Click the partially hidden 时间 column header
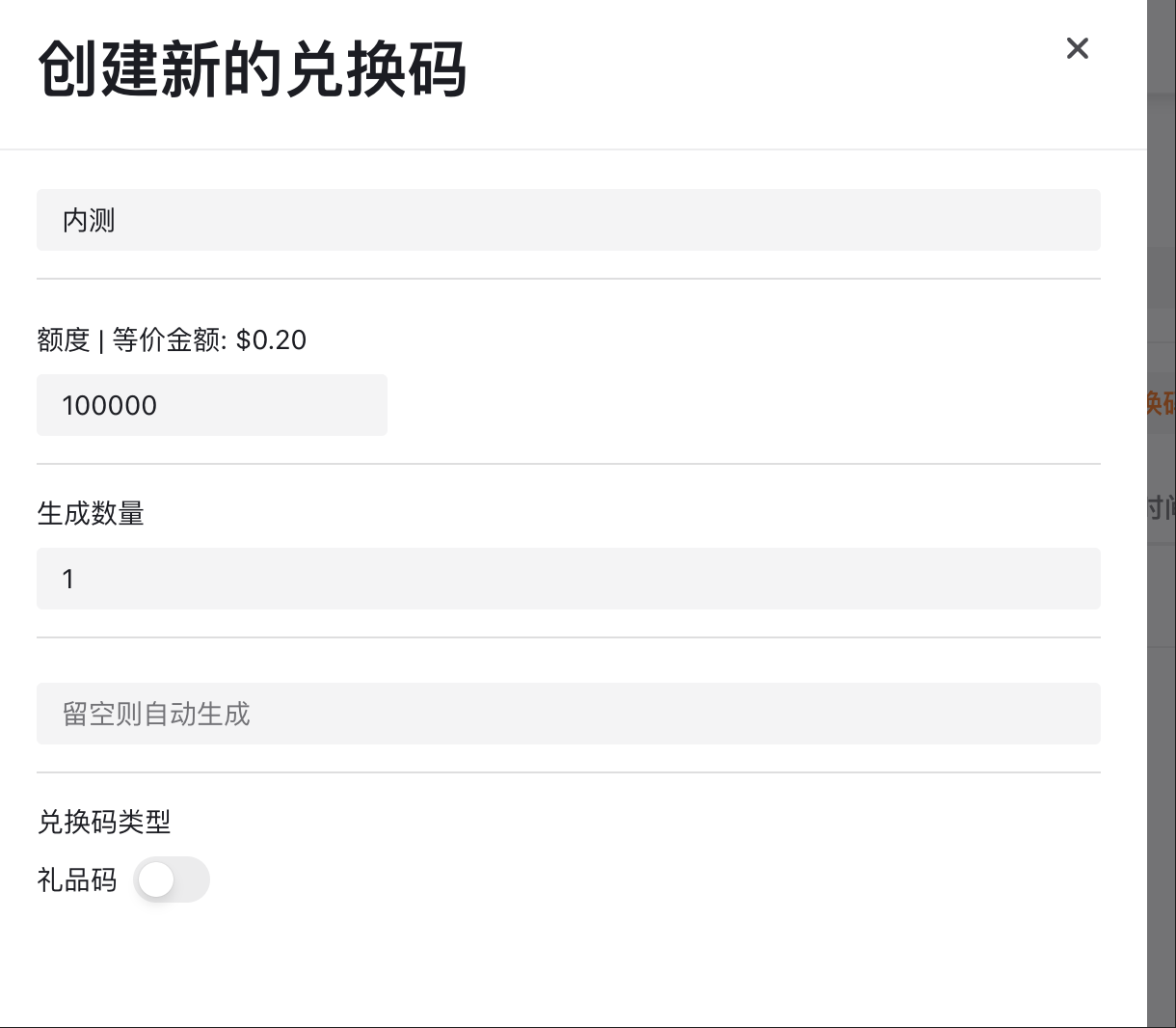 1162,507
